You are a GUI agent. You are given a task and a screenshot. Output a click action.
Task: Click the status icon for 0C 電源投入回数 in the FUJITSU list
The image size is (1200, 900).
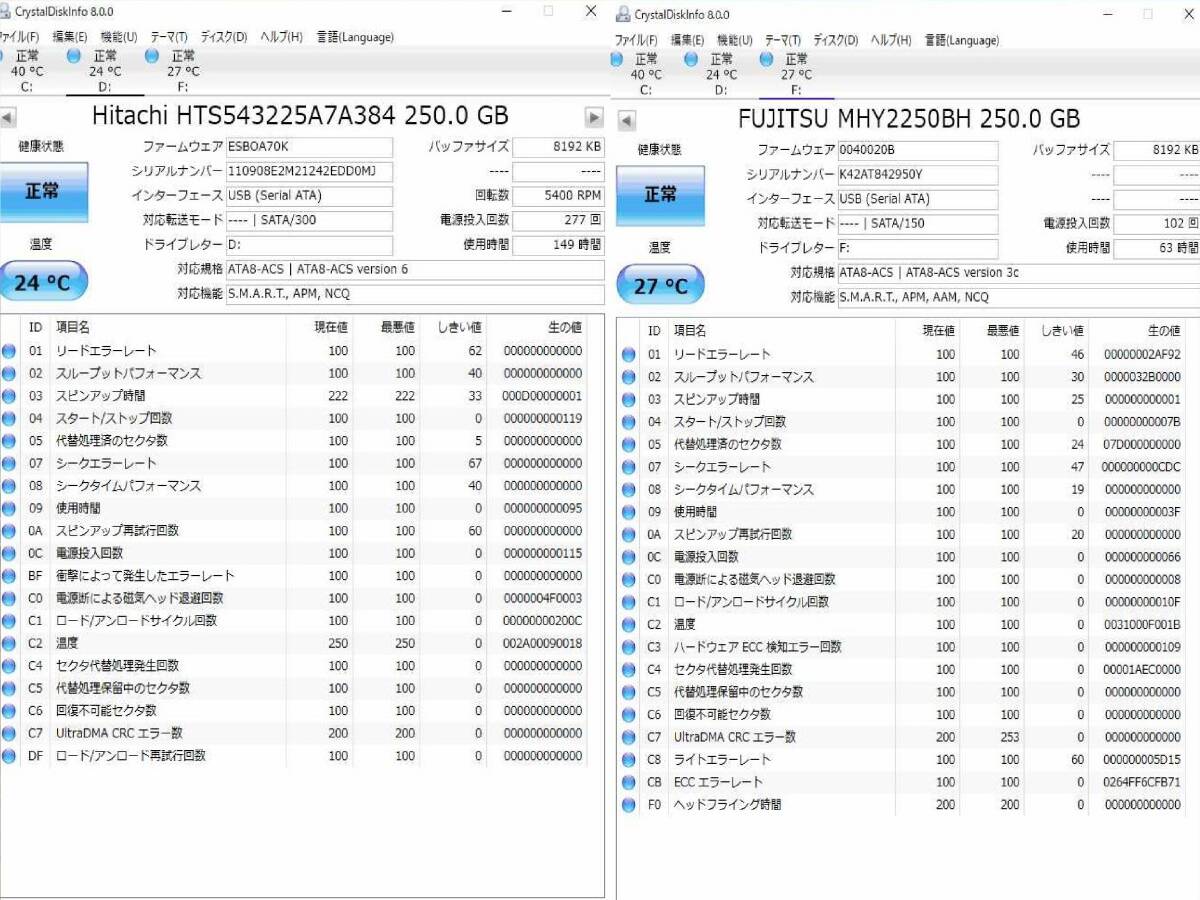click(x=628, y=557)
